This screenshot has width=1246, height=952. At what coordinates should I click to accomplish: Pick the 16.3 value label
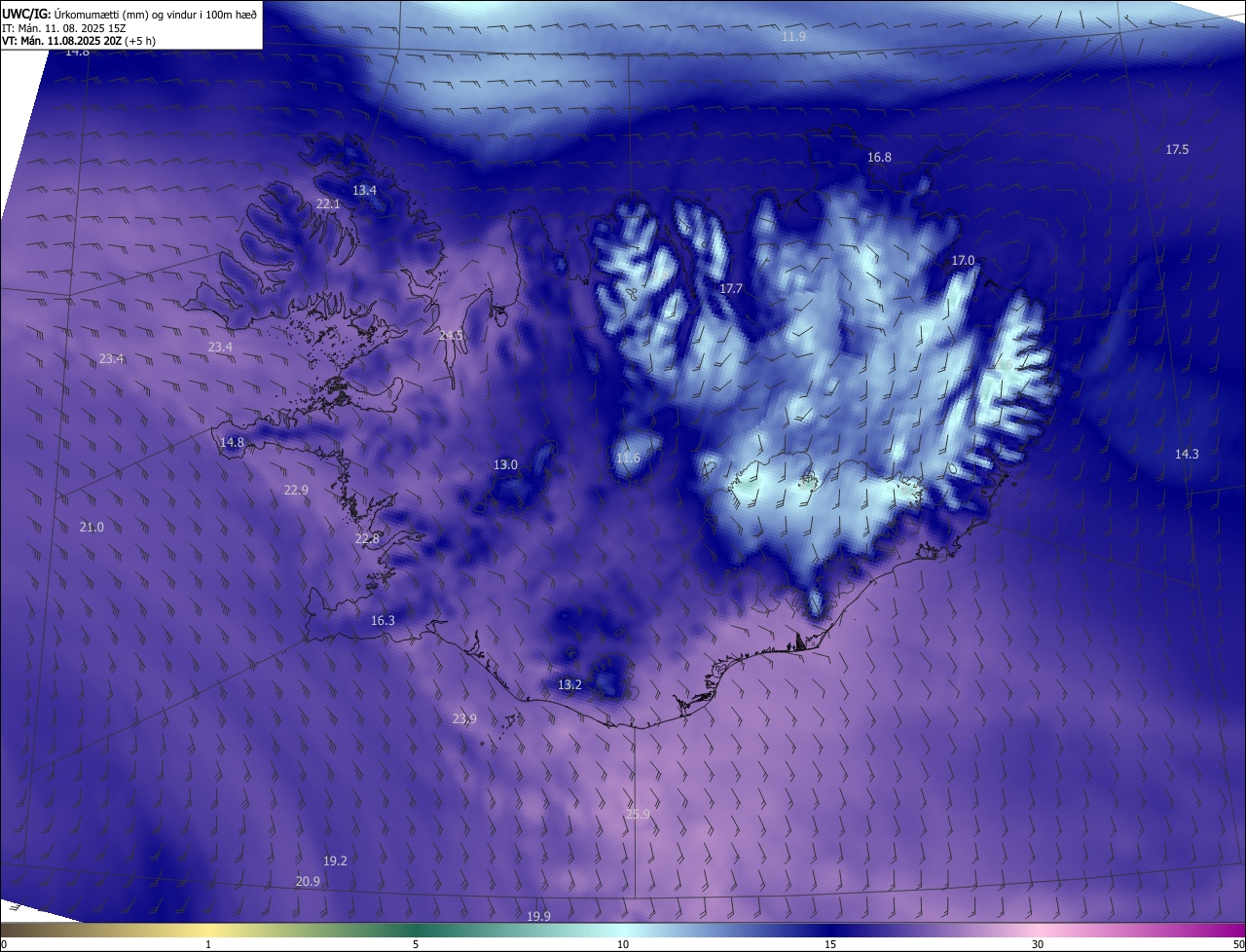point(383,620)
